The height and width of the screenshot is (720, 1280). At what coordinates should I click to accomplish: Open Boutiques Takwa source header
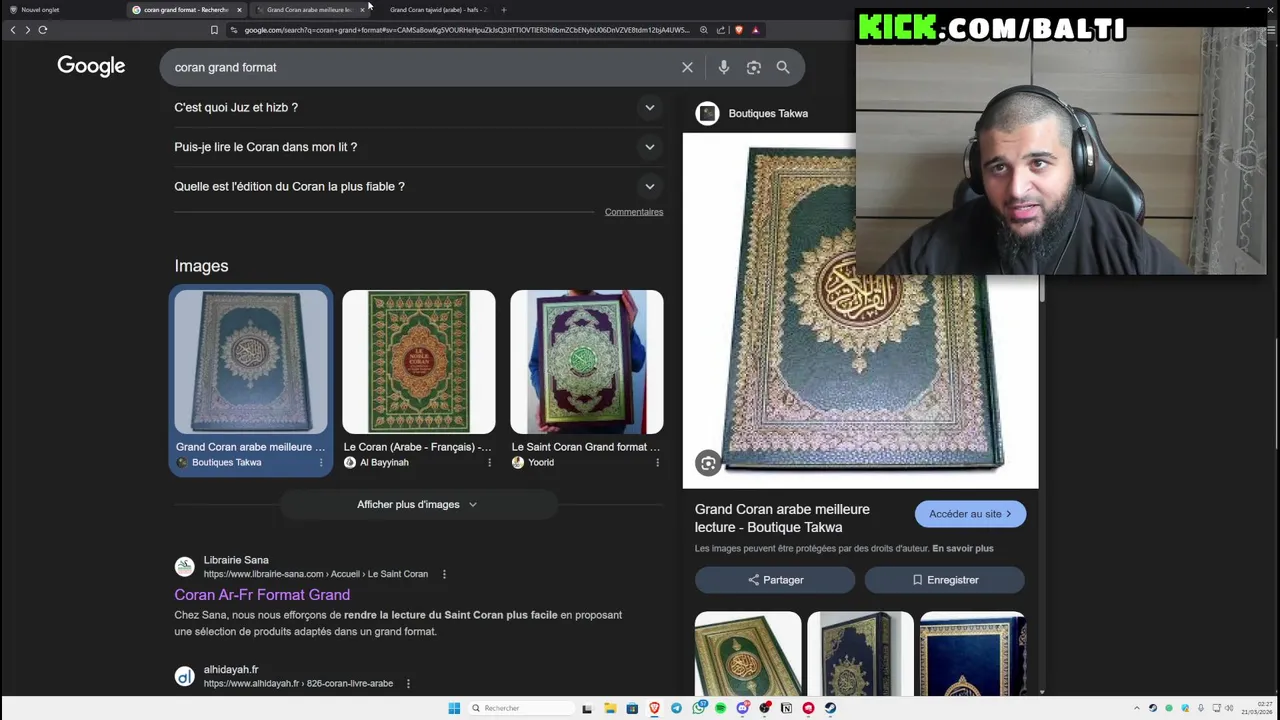pos(752,113)
